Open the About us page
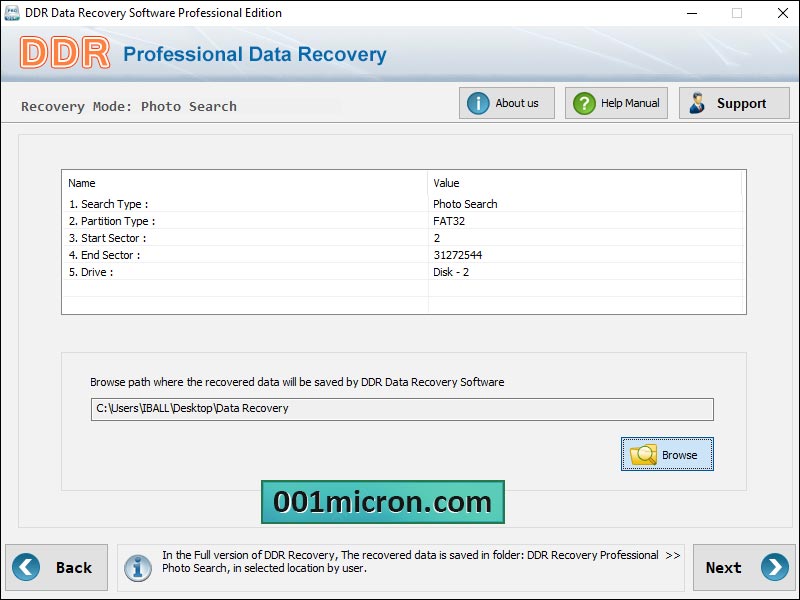 click(x=507, y=103)
